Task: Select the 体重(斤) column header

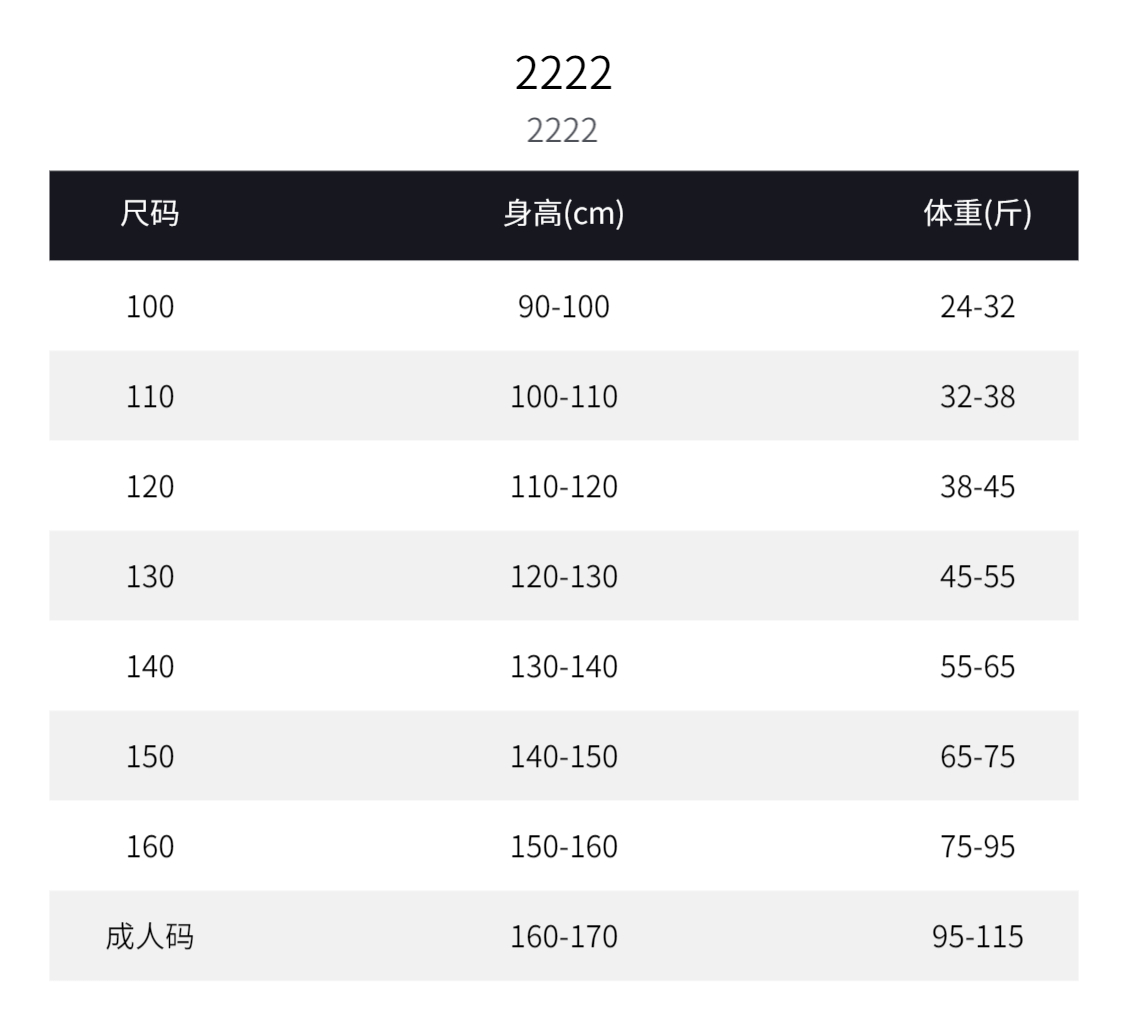Action: [x=977, y=214]
